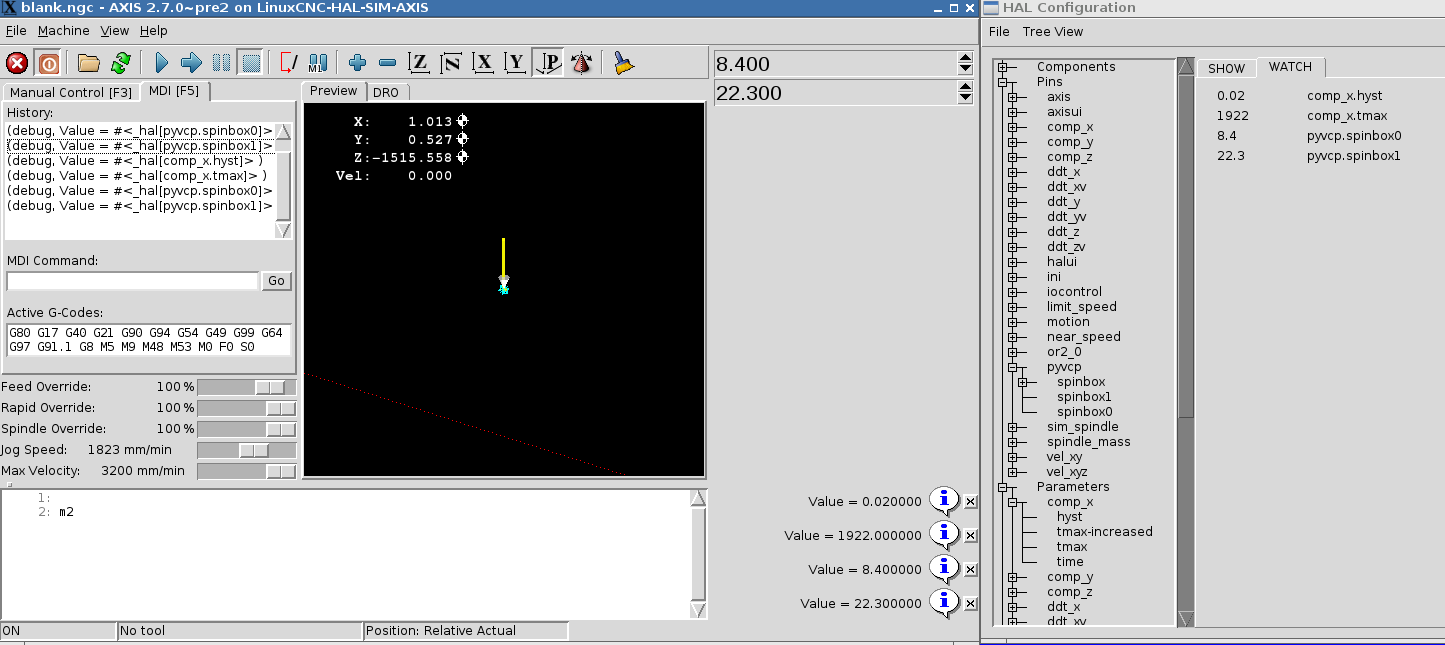The height and width of the screenshot is (645, 1445).
Task: Dismiss the Value = 1922.000000 notification
Action: point(970,536)
